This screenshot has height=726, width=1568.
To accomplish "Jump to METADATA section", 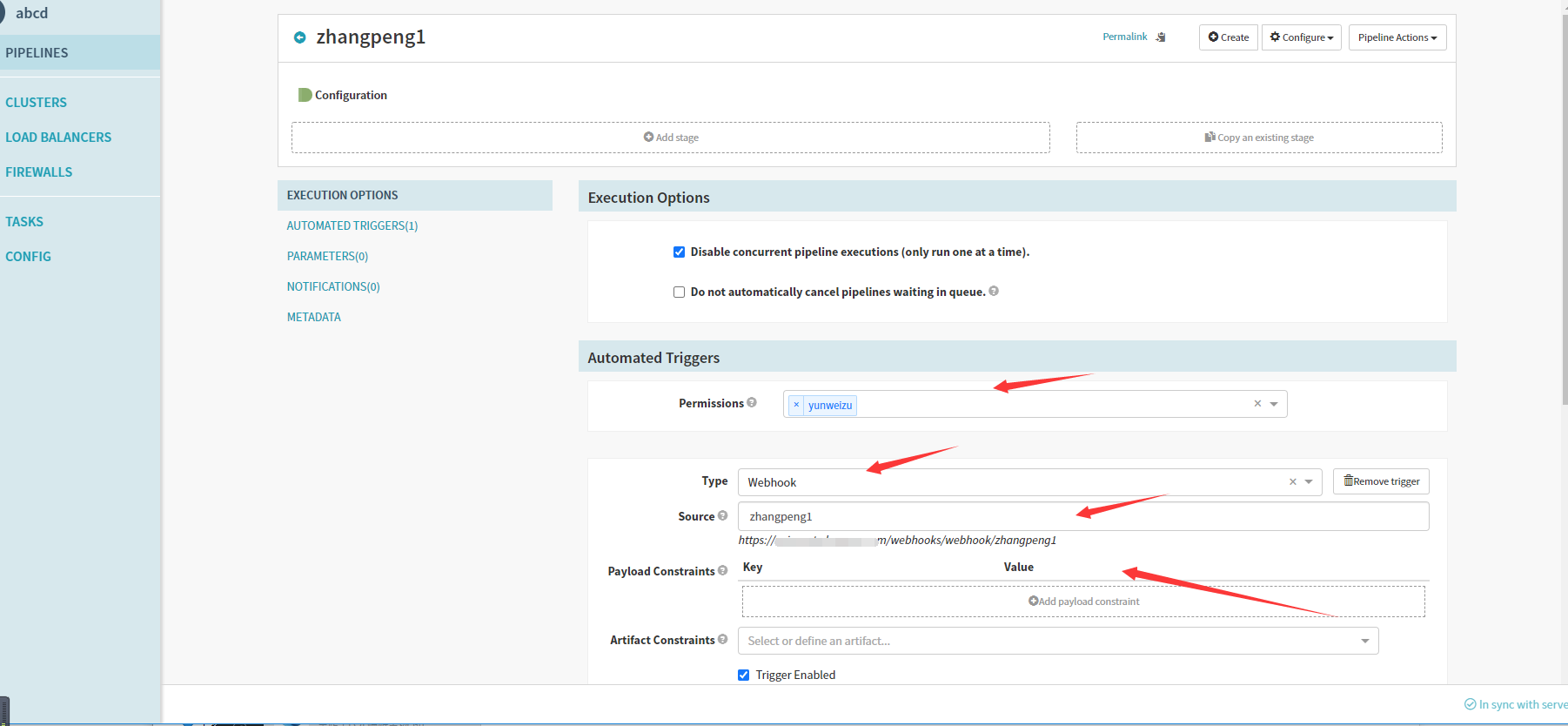I will pos(314,317).
